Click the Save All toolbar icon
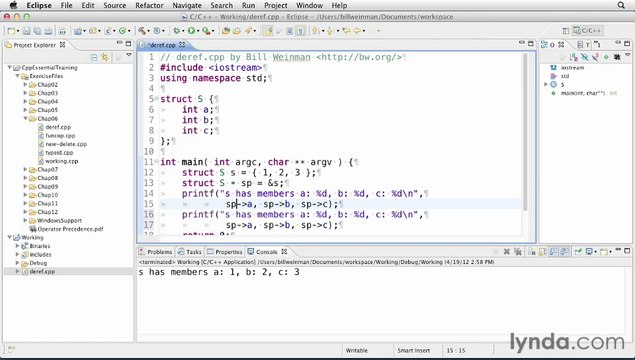The height and width of the screenshot is (360, 635). pos(37,31)
